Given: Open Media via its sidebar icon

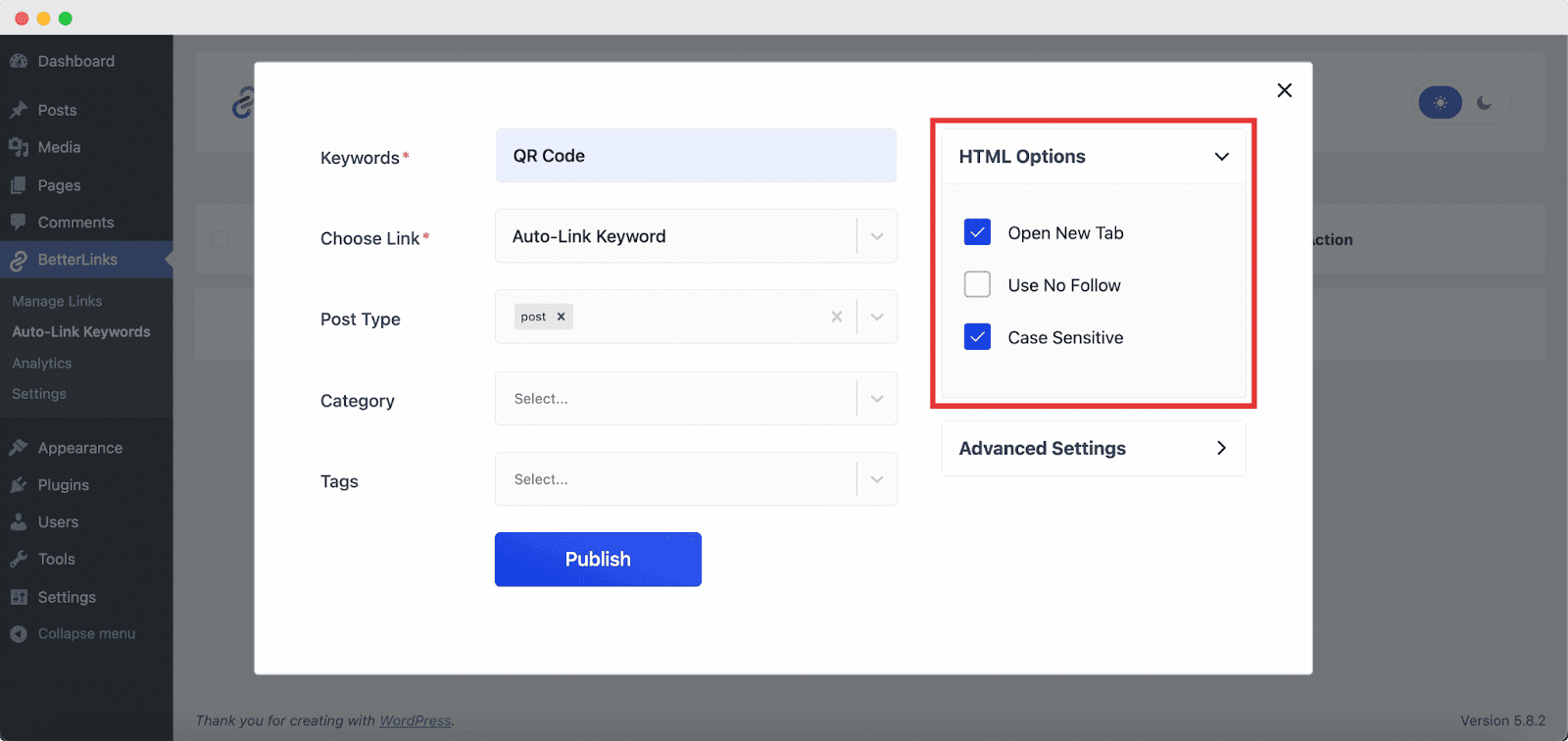Looking at the screenshot, I should (19, 147).
